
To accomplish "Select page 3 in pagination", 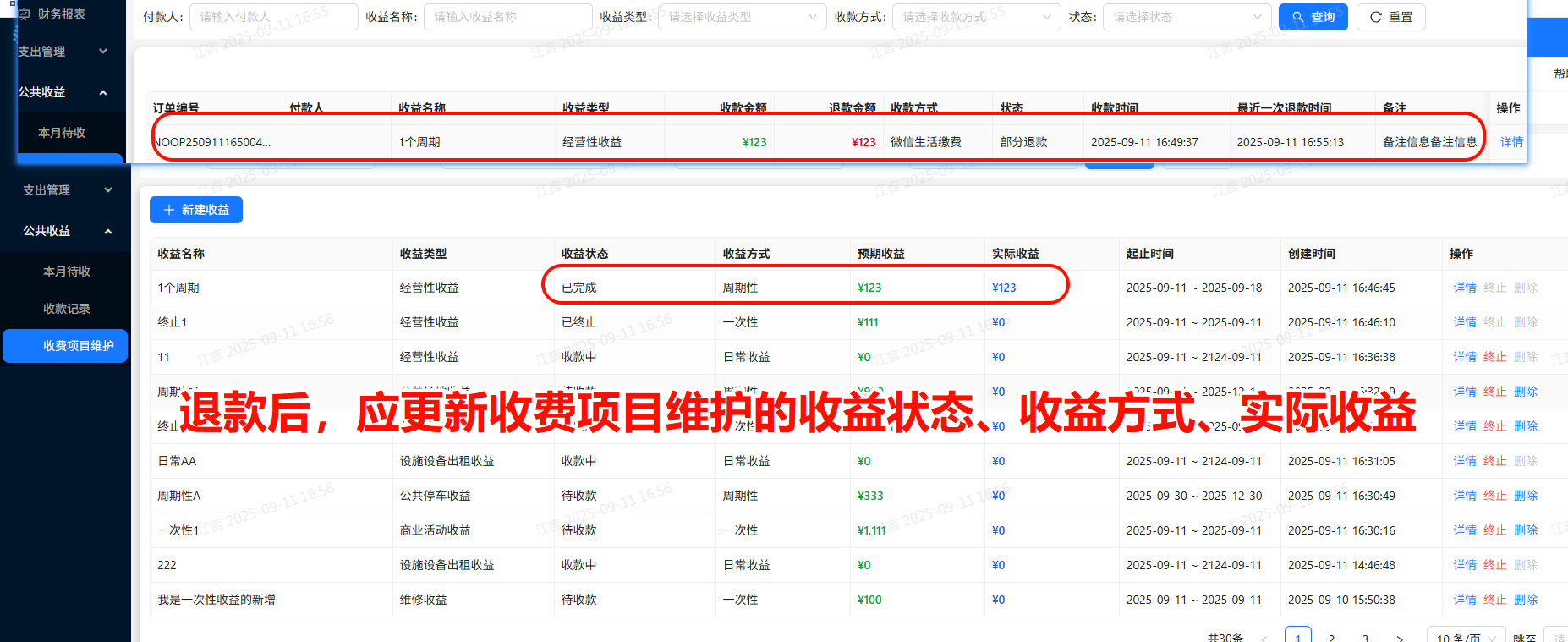I will (1366, 638).
